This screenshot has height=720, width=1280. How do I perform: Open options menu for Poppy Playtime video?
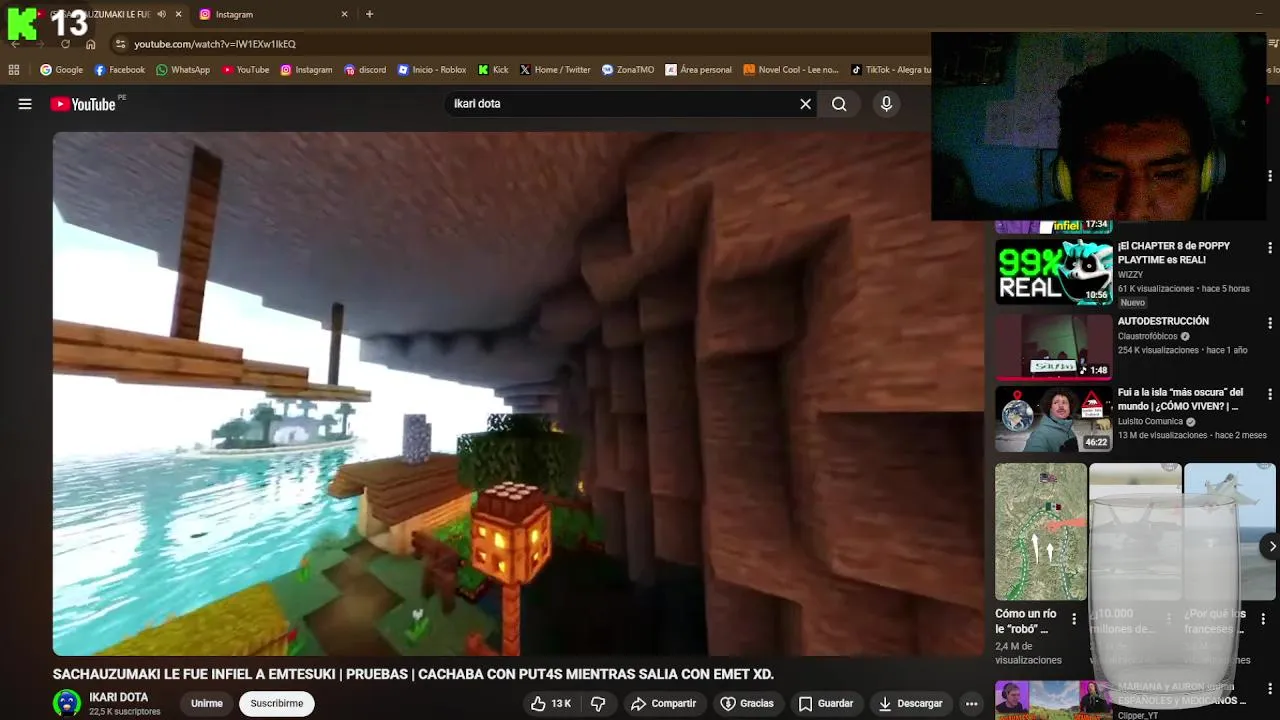(1270, 247)
